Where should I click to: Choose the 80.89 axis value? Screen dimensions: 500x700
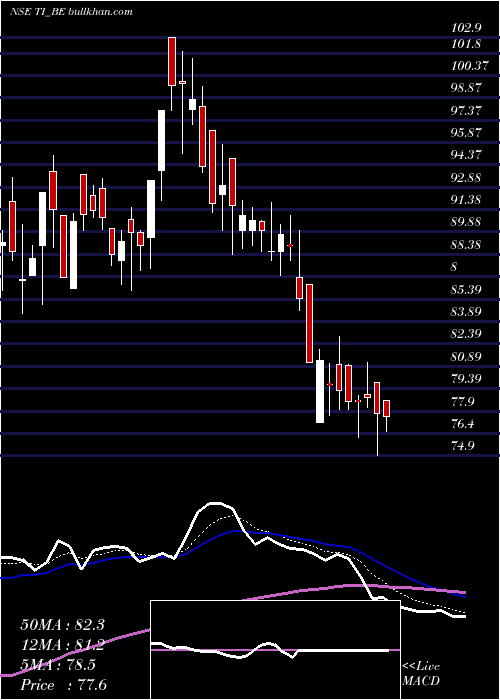[467, 357]
